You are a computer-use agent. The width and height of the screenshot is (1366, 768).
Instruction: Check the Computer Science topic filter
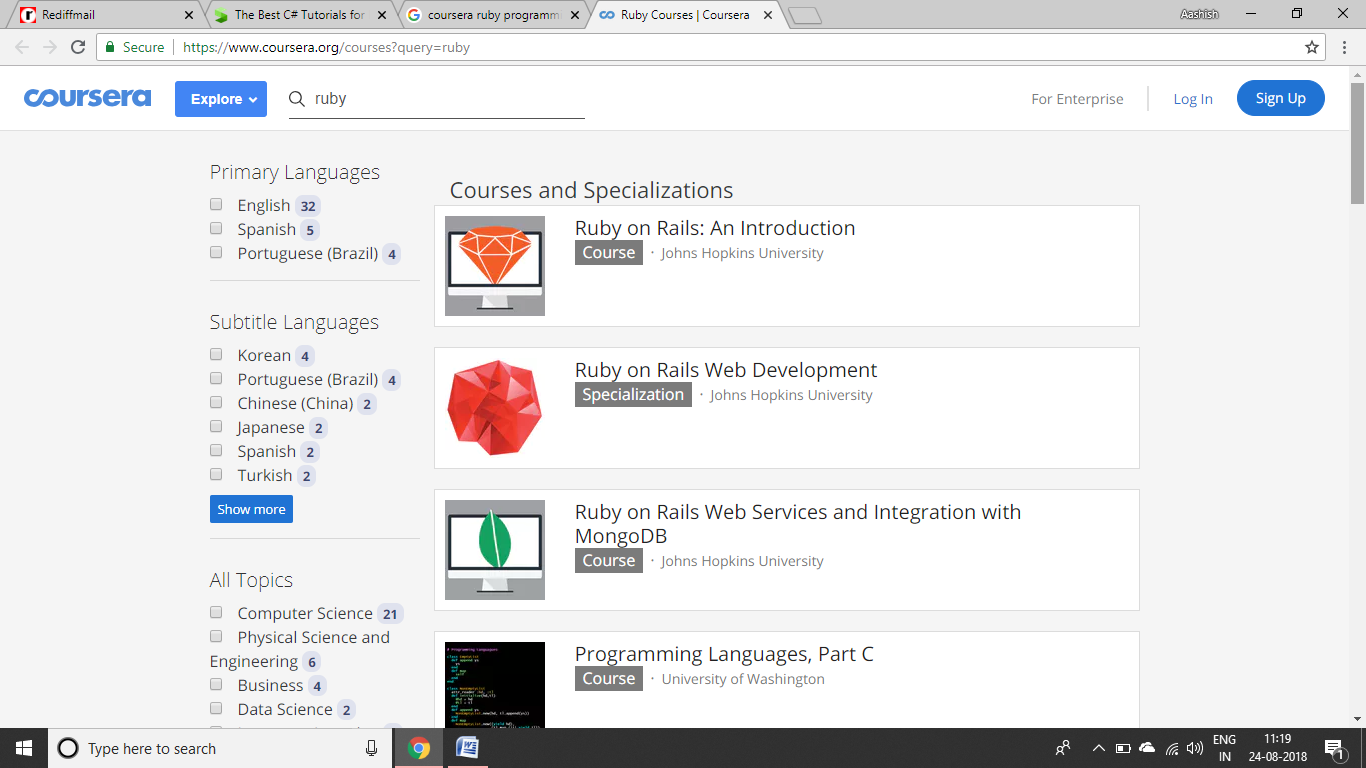click(x=216, y=612)
